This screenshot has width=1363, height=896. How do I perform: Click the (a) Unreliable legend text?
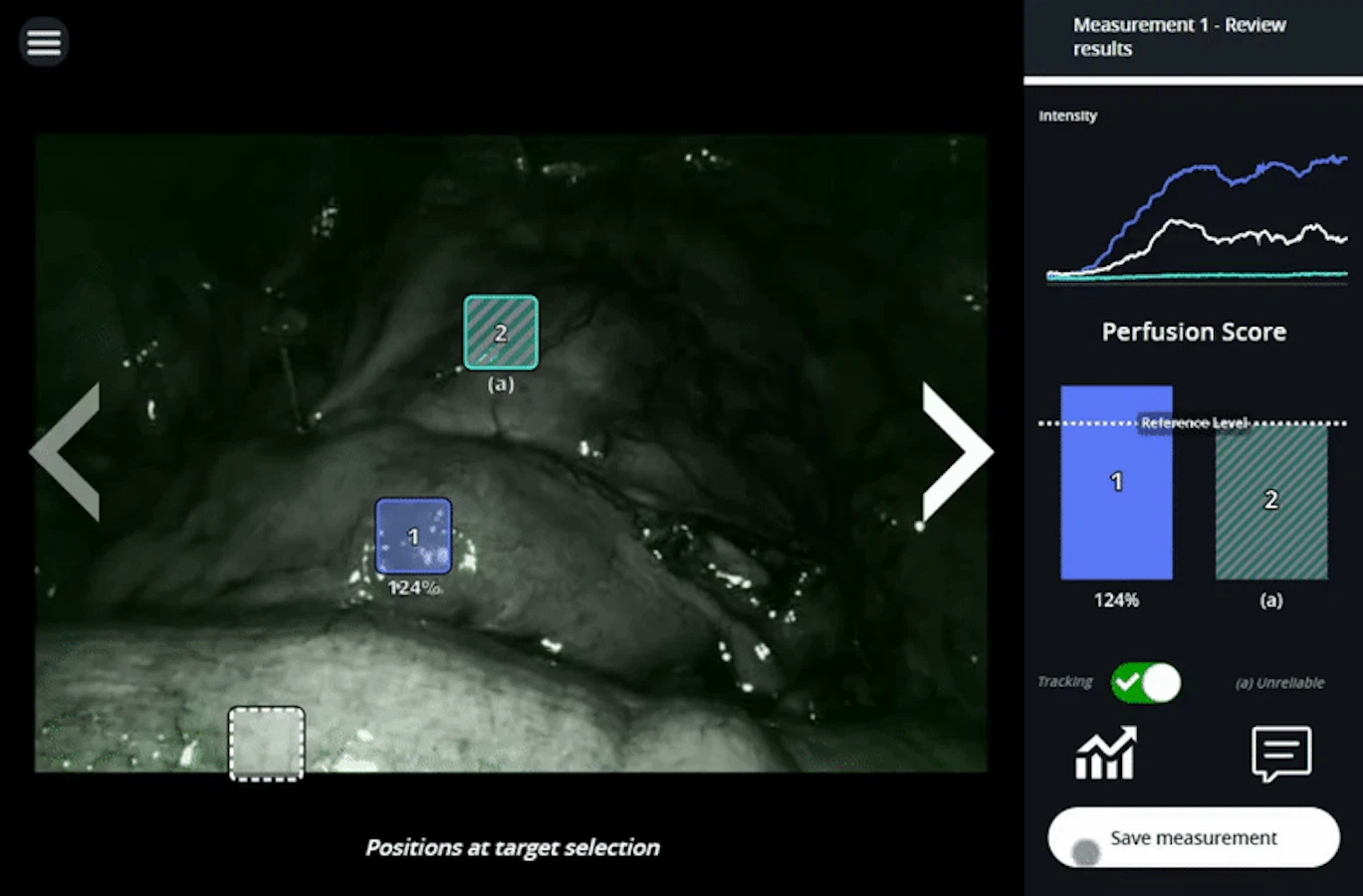click(x=1279, y=683)
